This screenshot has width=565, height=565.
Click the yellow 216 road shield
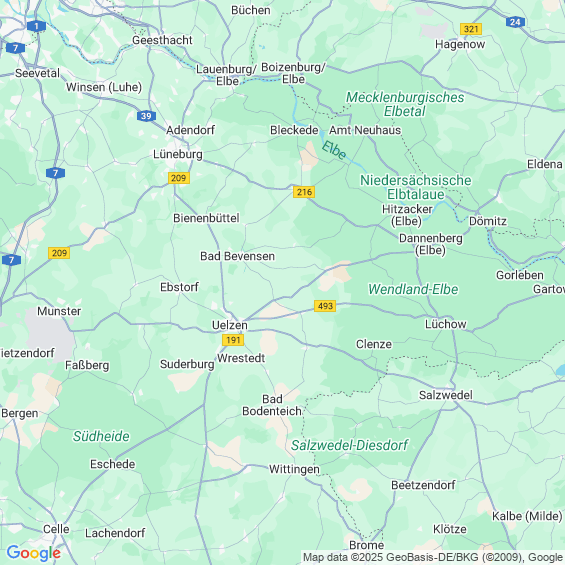click(x=304, y=192)
